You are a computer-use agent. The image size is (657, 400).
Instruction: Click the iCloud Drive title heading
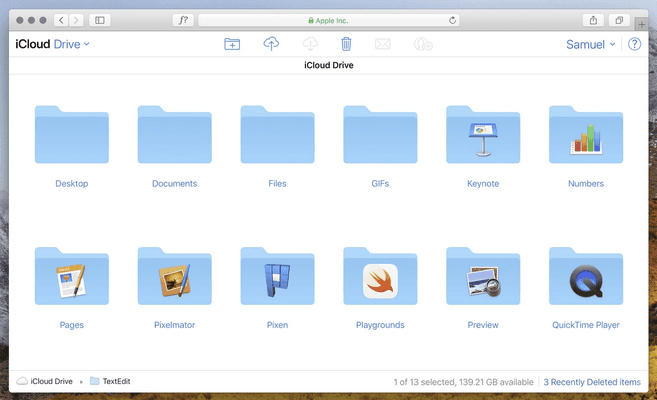(x=328, y=65)
